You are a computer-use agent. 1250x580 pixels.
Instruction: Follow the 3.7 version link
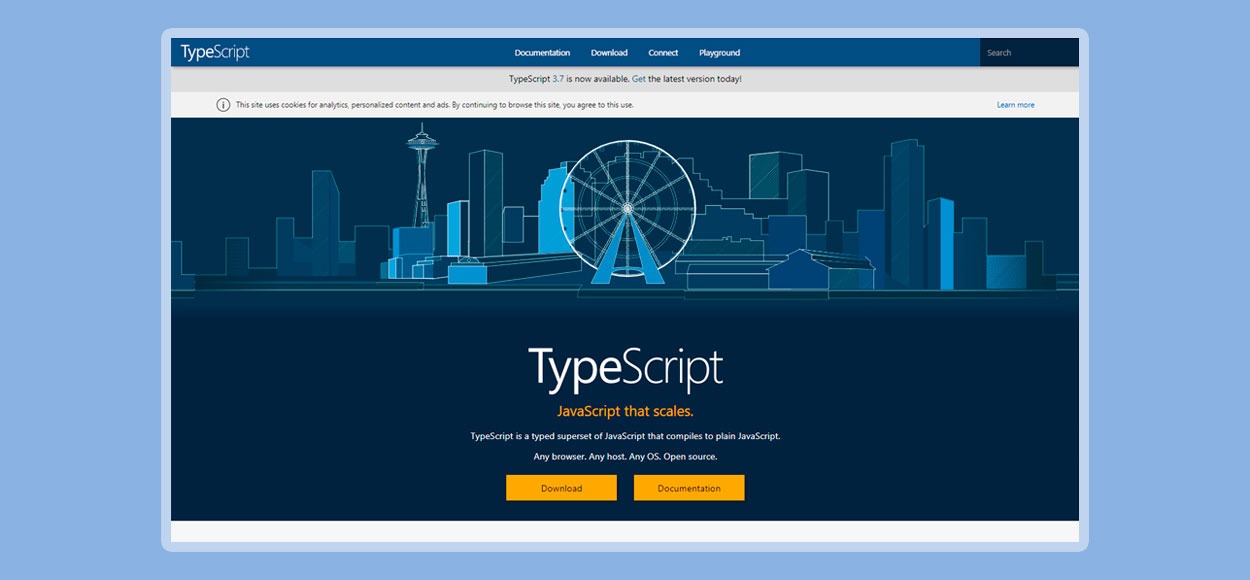pyautogui.click(x=558, y=79)
